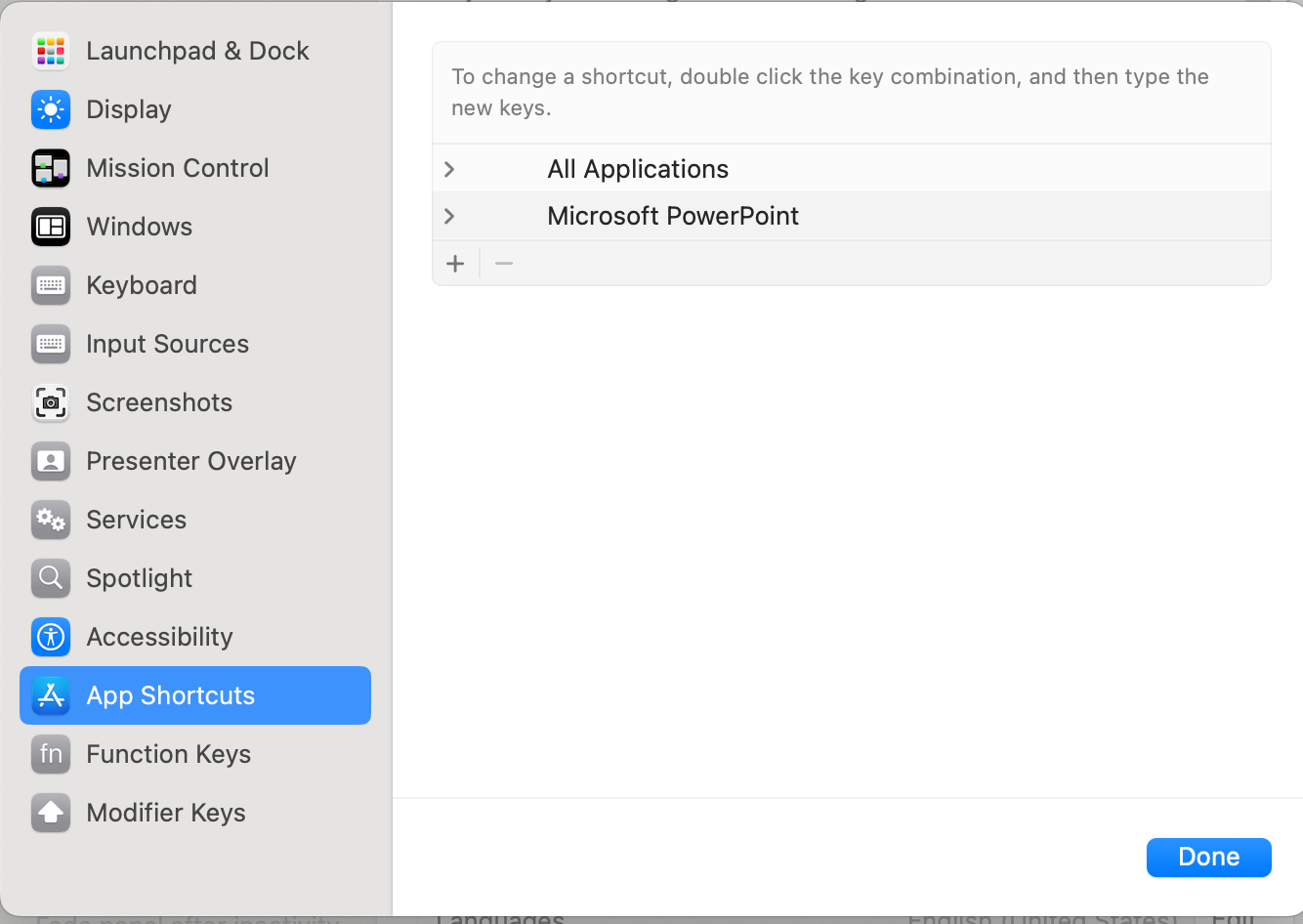
Task: Go to Mission Control shortcuts
Action: pyautogui.click(x=195, y=168)
